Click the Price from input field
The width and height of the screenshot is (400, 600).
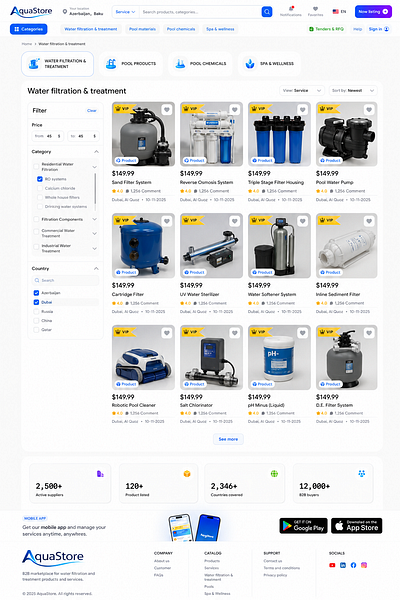(48, 136)
